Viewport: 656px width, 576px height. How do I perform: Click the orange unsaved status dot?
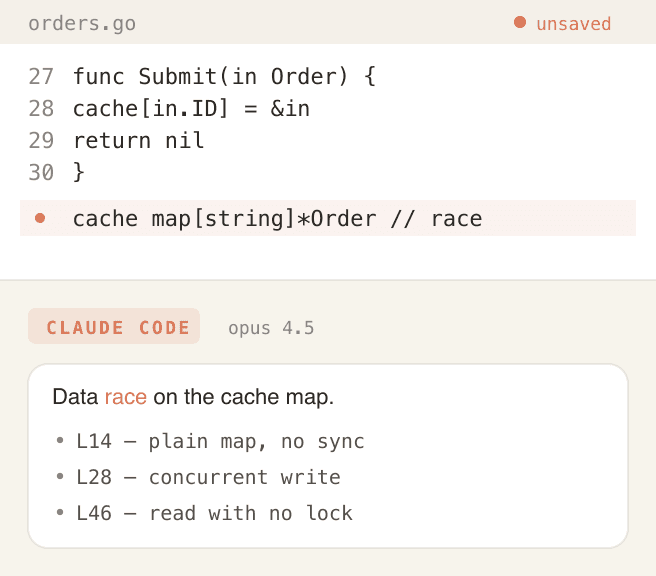[520, 23]
